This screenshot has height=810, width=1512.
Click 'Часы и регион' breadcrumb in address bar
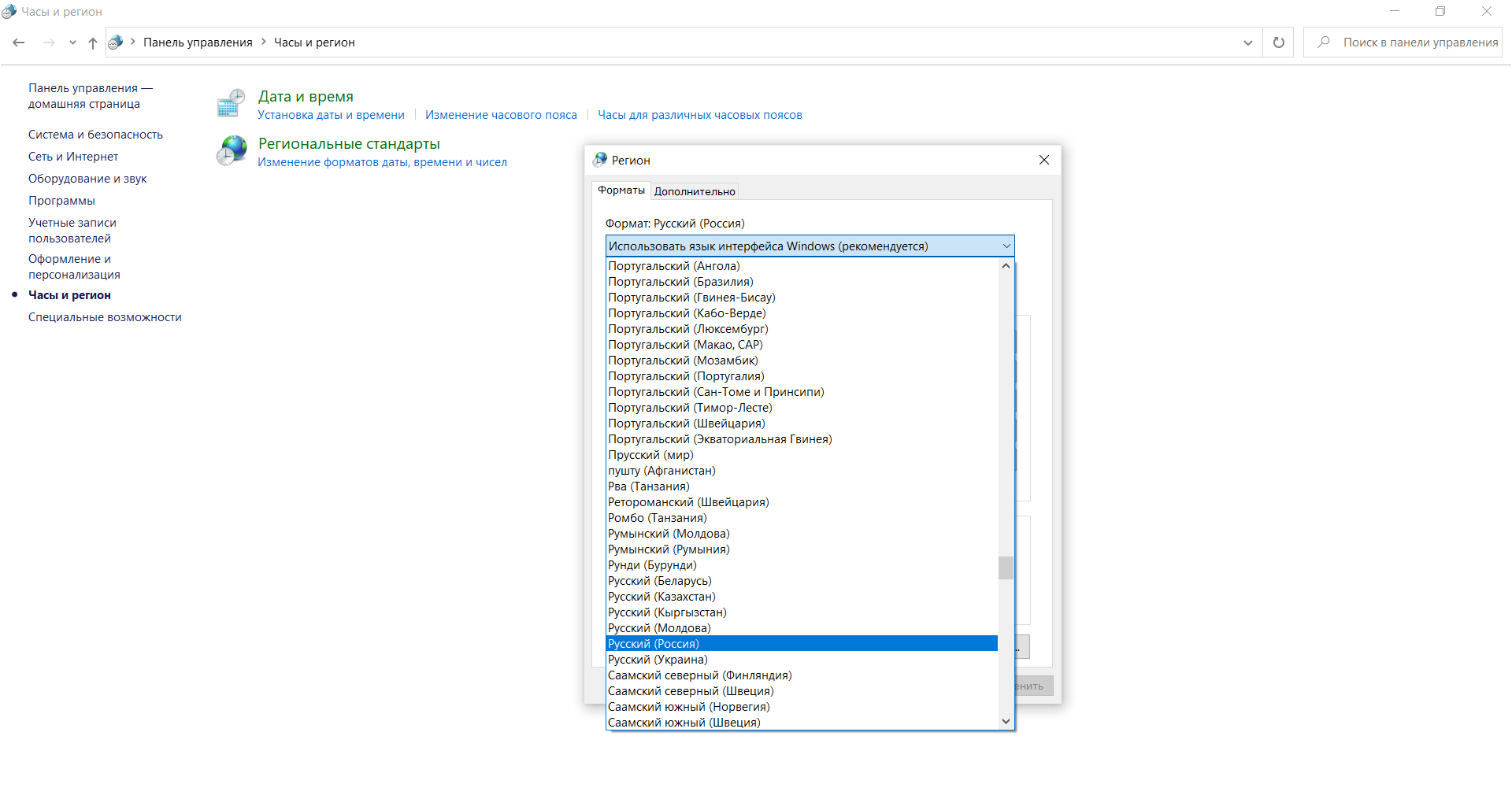pos(314,43)
